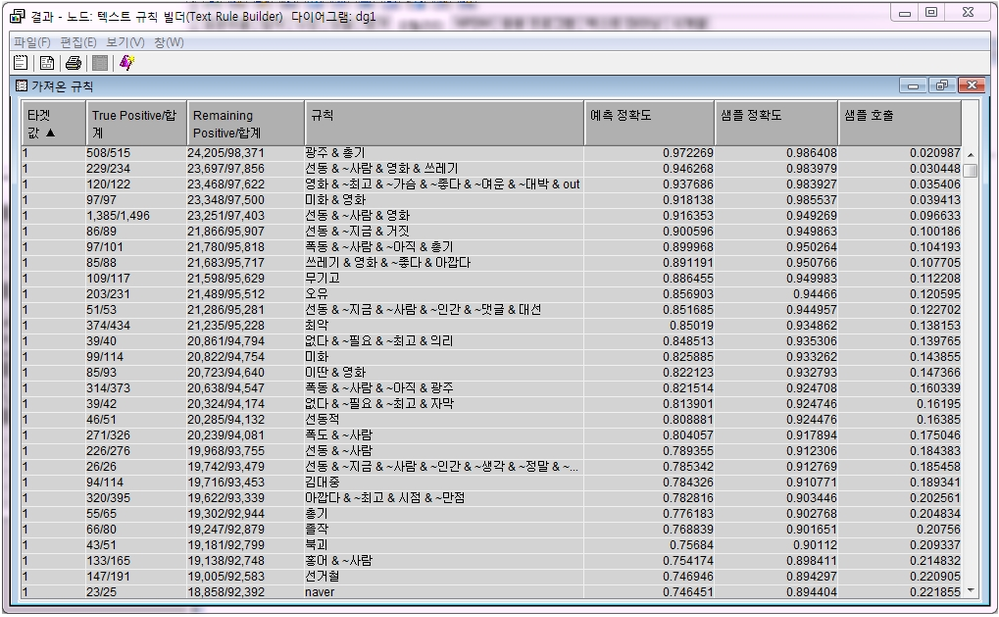999x617 pixels.
Task: Click the Remaining Positive value 18,858/92,392
Action: [226, 592]
